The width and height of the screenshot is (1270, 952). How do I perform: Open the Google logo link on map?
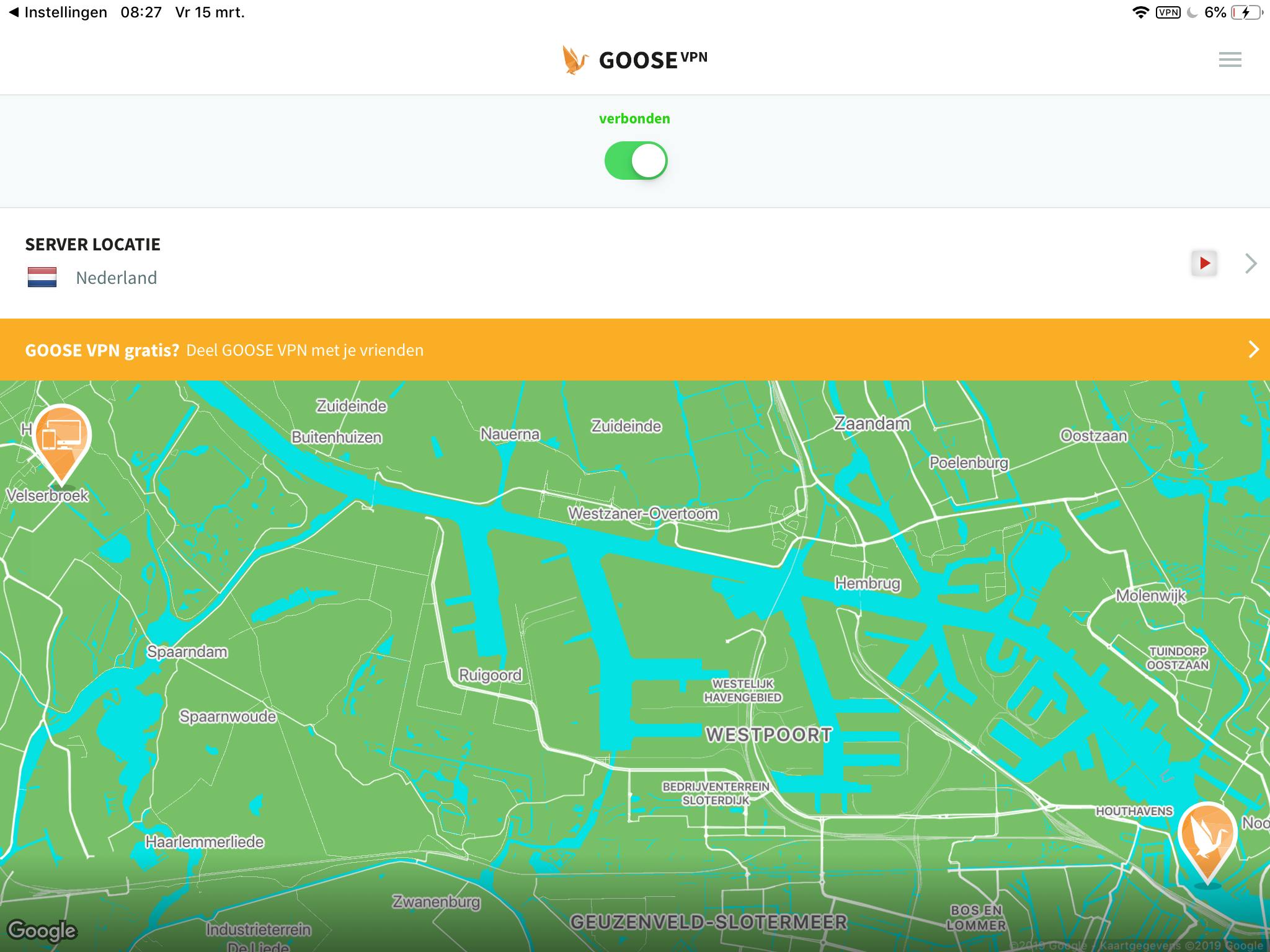click(42, 930)
